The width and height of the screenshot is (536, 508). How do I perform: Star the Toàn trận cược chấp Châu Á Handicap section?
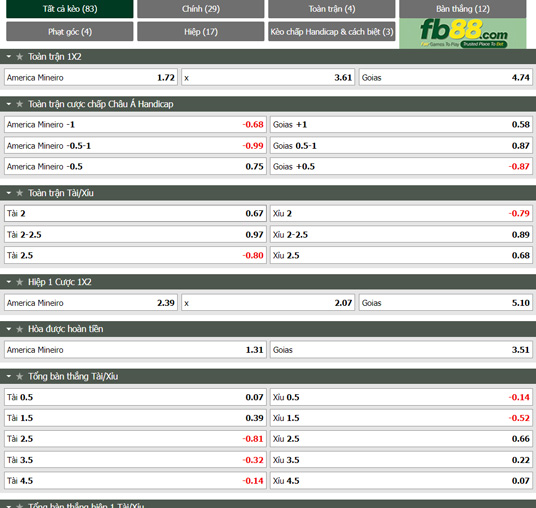pos(20,104)
